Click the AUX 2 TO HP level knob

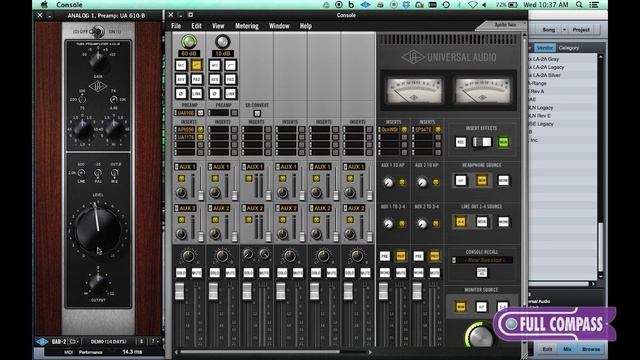(422, 182)
